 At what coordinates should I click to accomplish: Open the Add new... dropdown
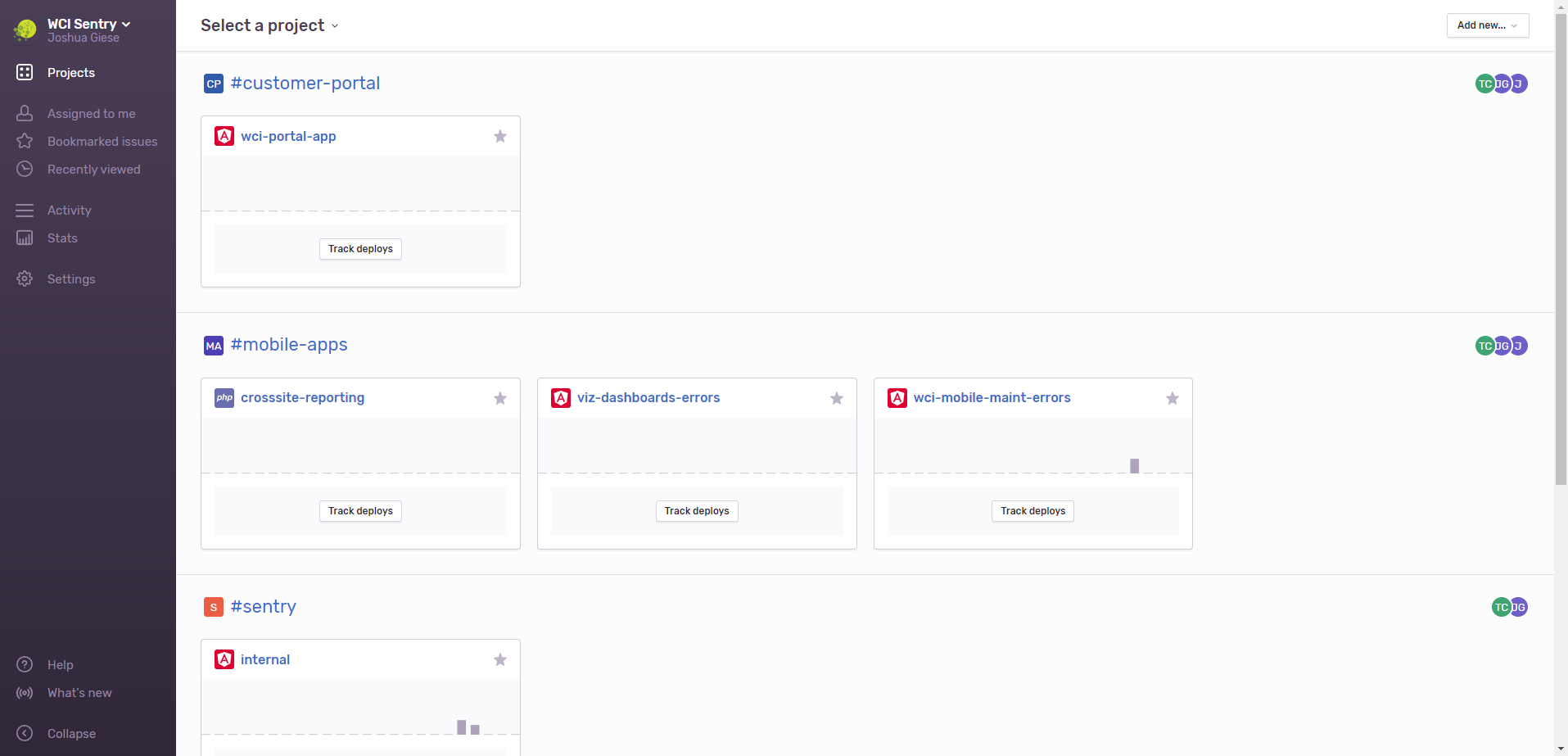click(1488, 25)
